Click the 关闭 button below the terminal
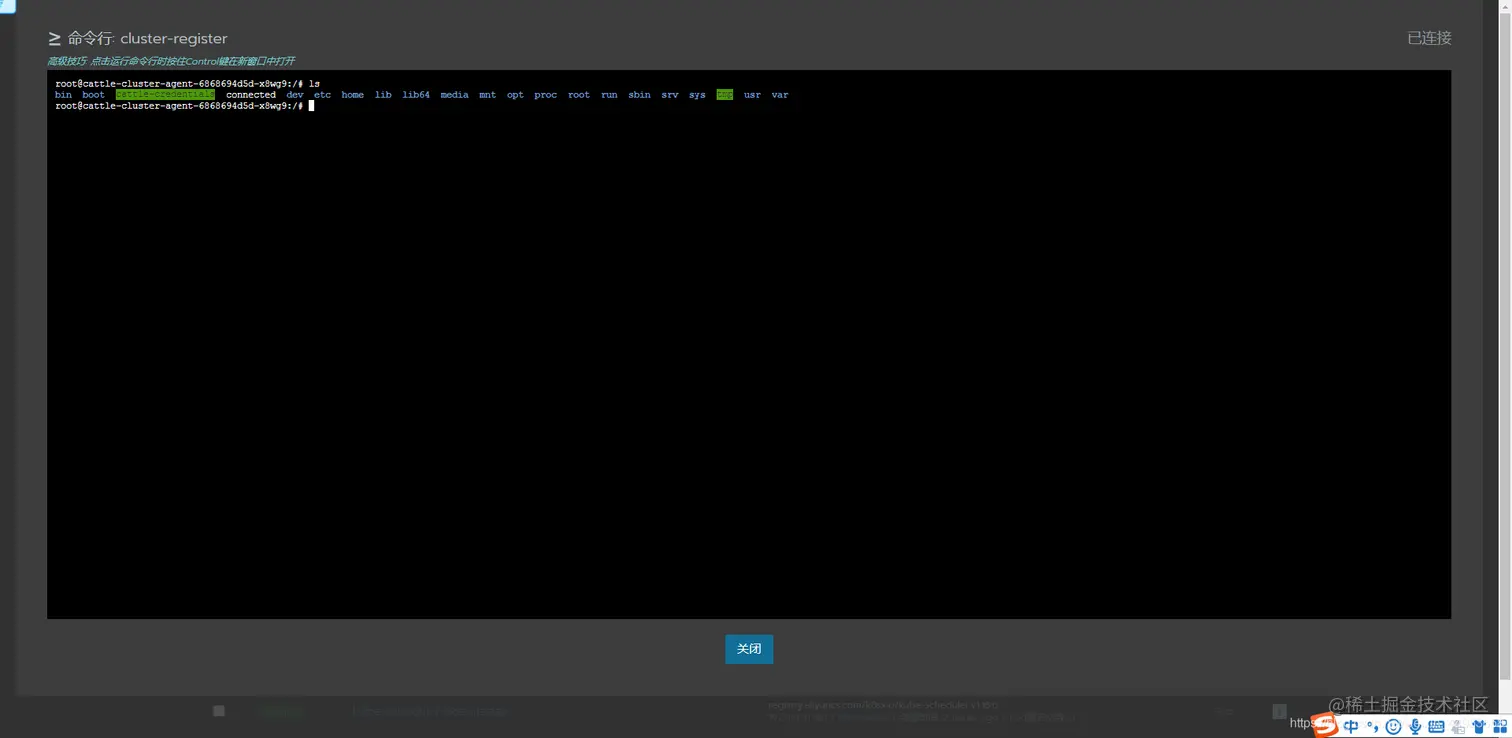The height and width of the screenshot is (738, 1512). (749, 649)
